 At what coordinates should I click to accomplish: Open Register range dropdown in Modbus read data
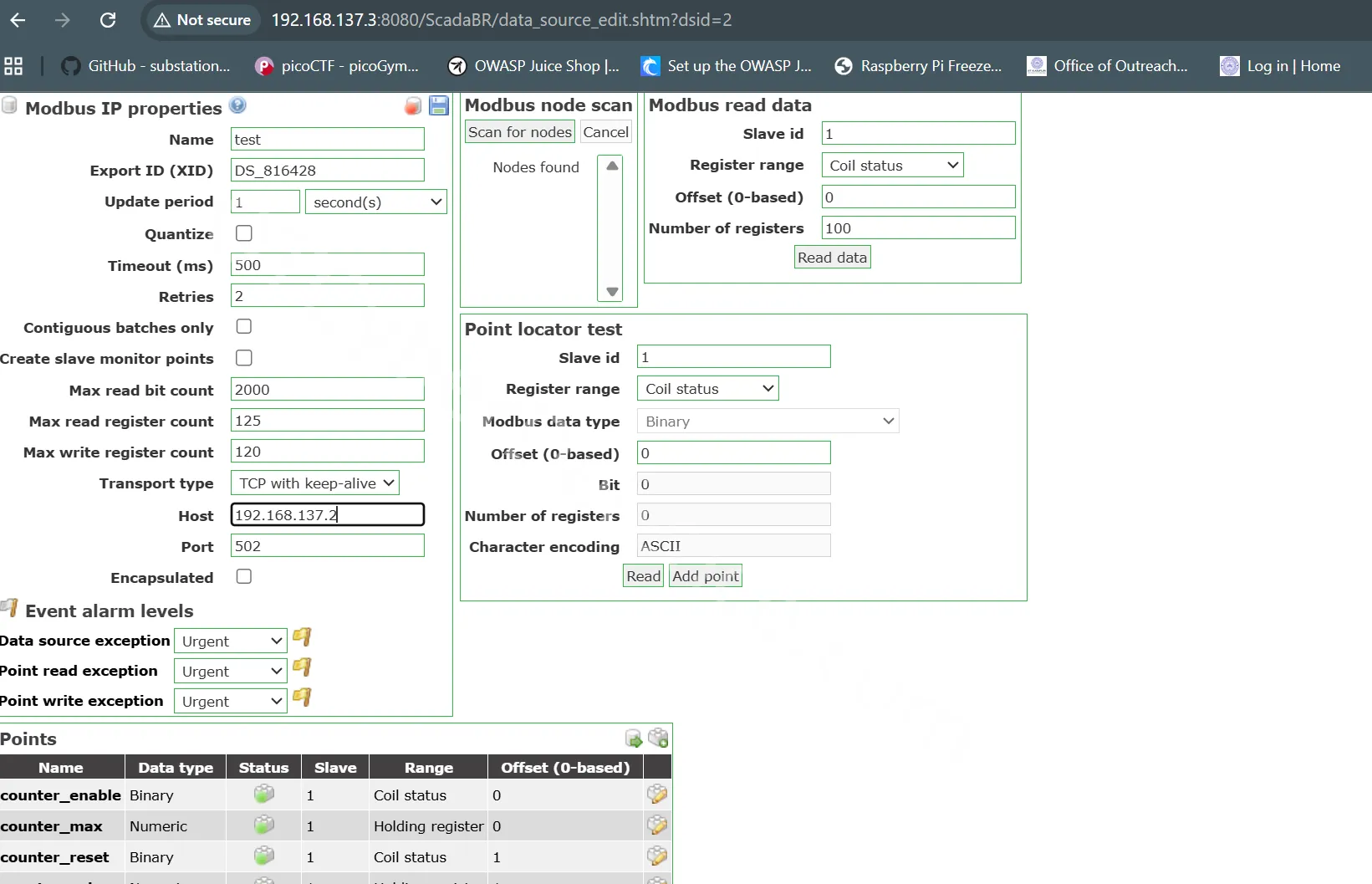click(893, 165)
